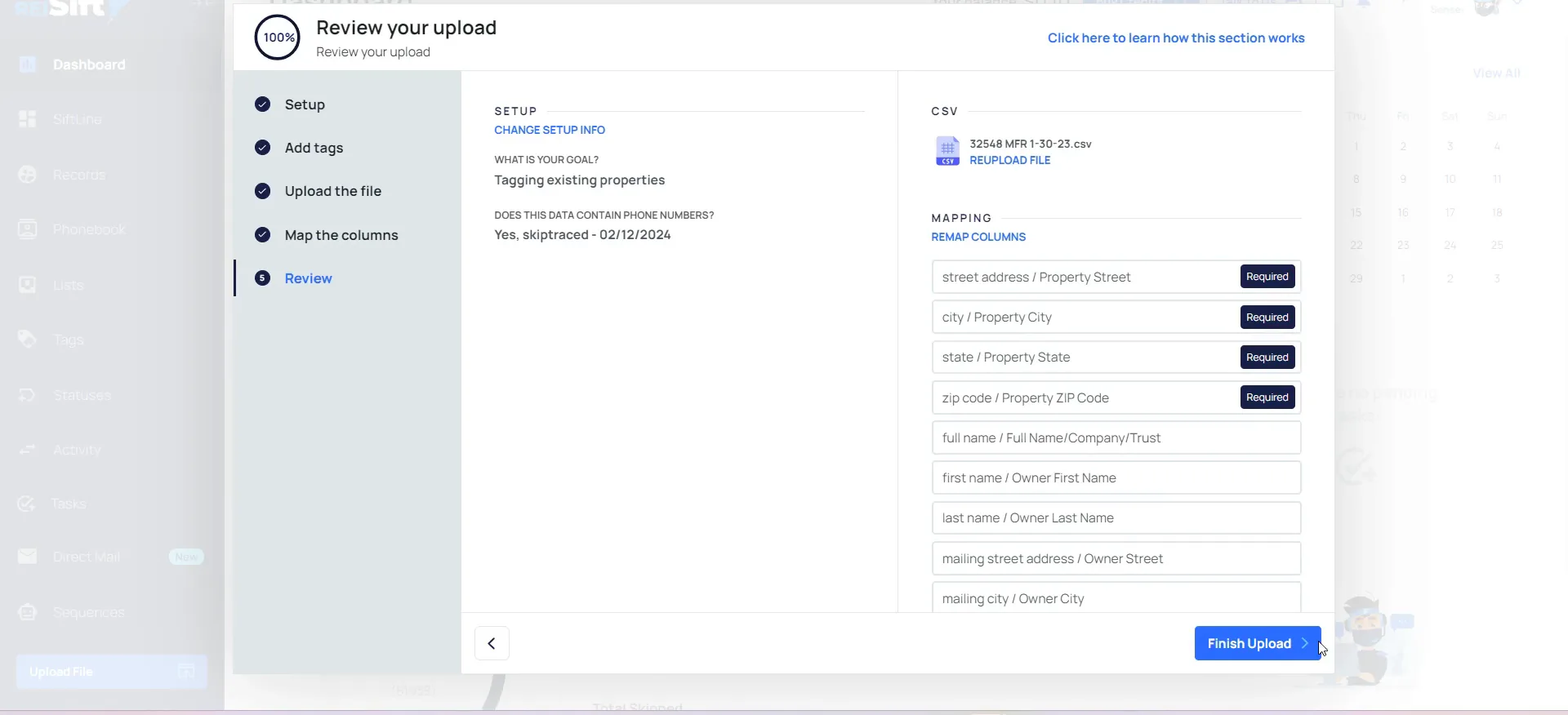Click the Lists sidebar icon
The height and width of the screenshot is (715, 1568).
tap(28, 285)
